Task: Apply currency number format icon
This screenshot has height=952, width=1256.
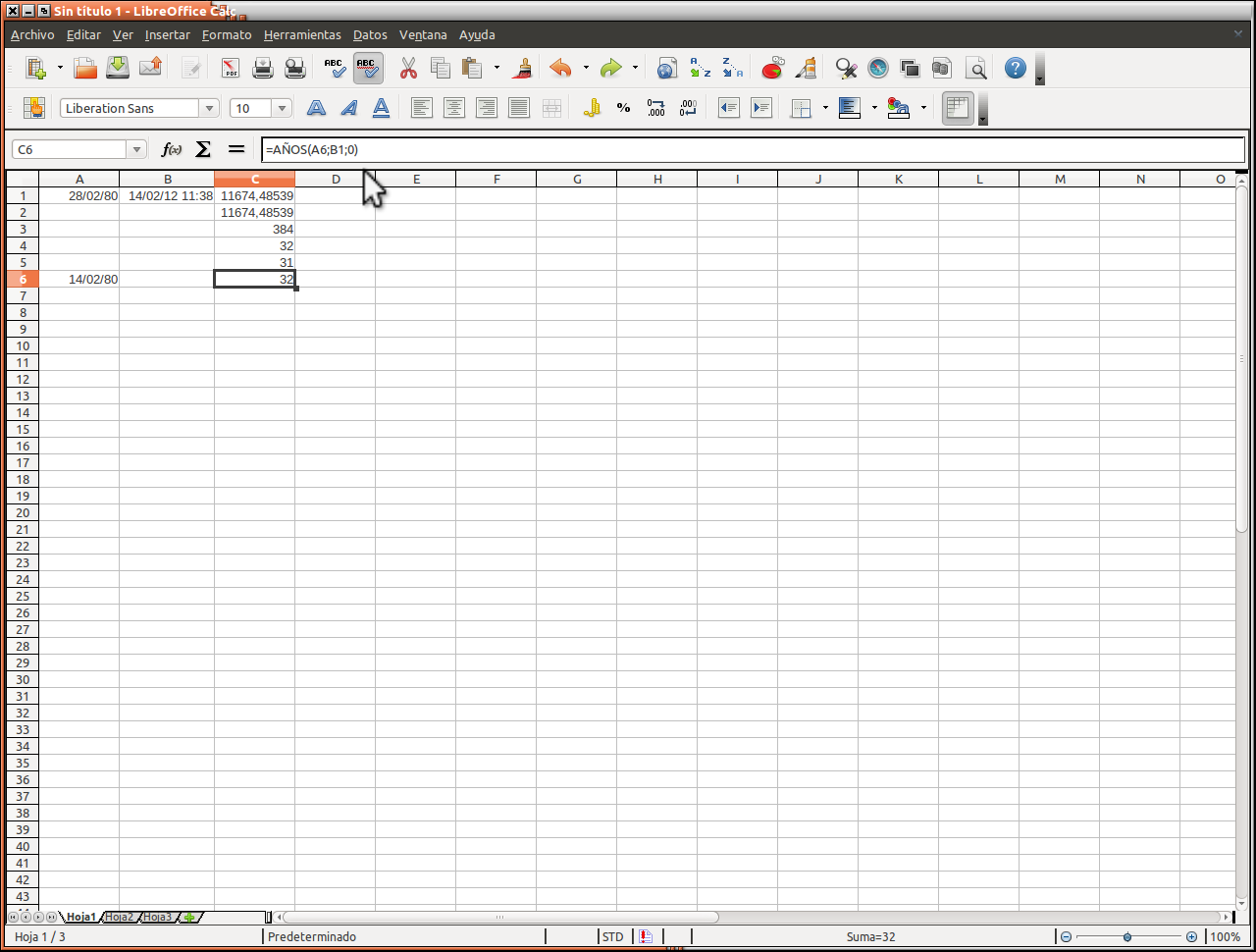Action: (x=592, y=108)
